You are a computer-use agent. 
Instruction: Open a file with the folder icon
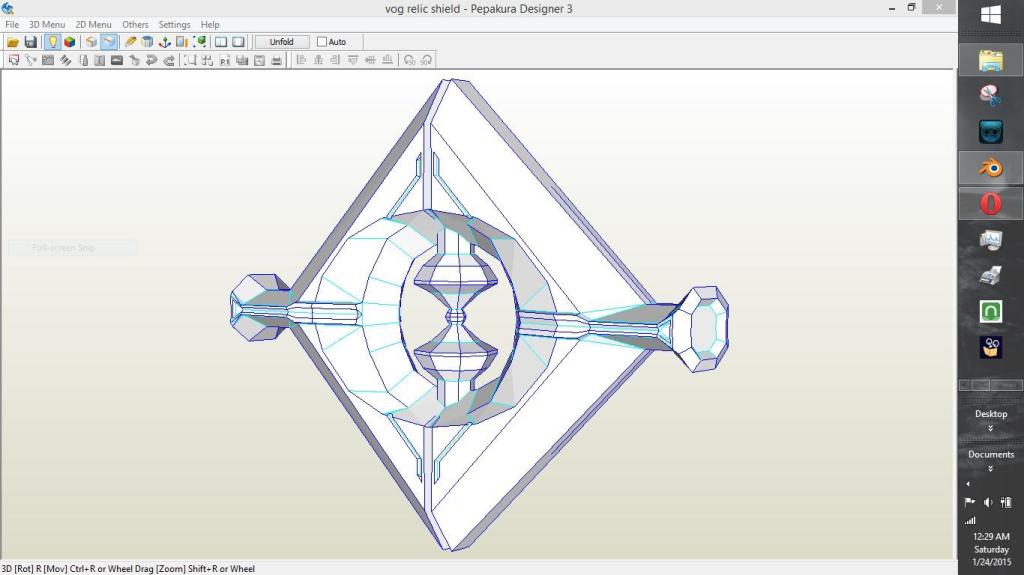[12, 42]
